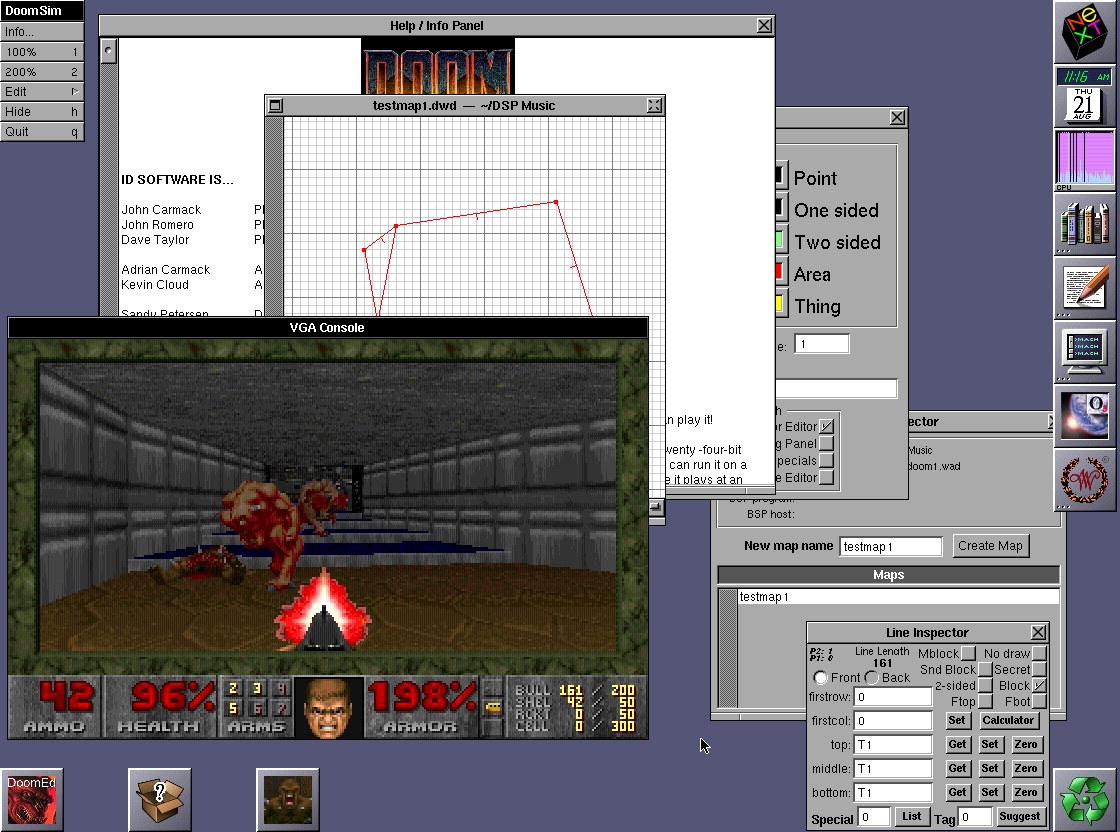Click the Special List button
This screenshot has width=1120, height=832.
point(911,816)
